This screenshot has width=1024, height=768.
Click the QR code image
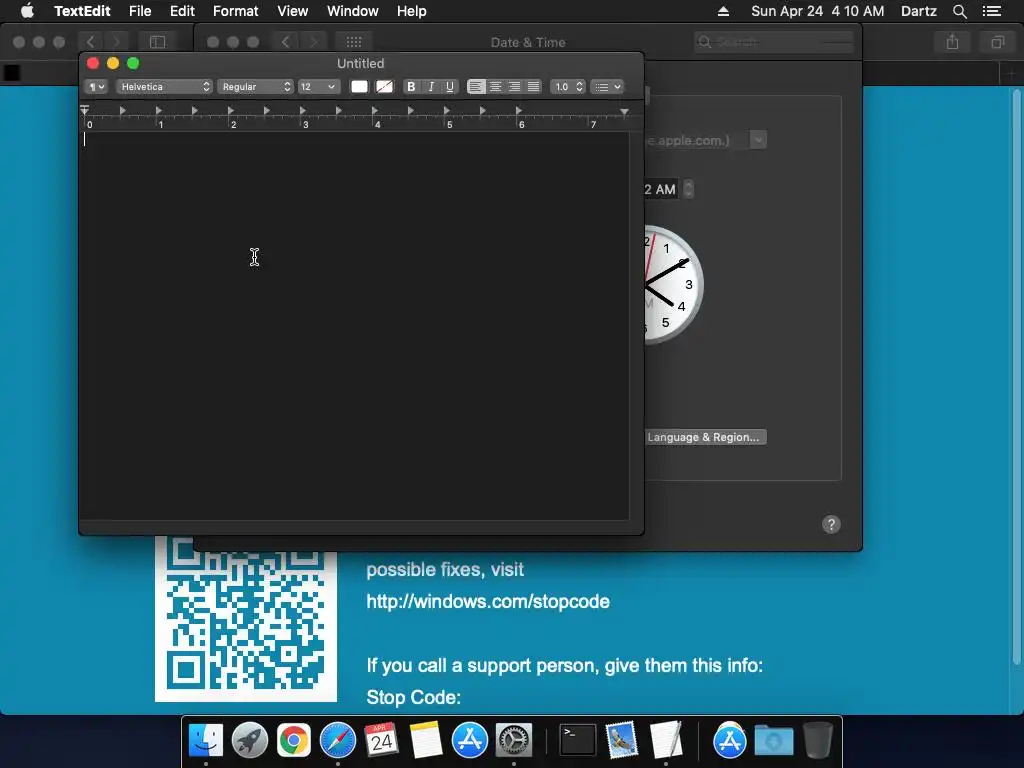point(246,618)
